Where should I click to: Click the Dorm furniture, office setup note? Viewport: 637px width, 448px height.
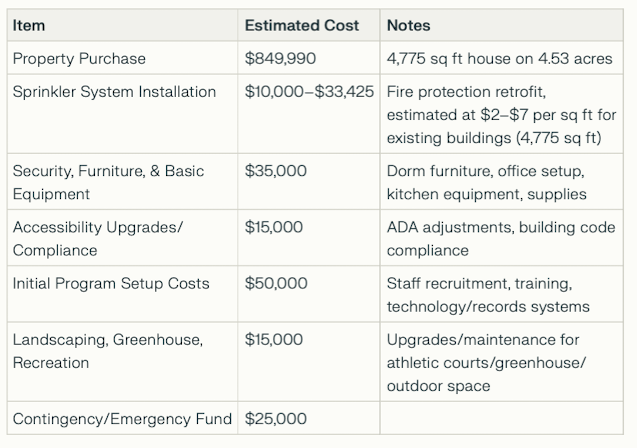point(502,182)
